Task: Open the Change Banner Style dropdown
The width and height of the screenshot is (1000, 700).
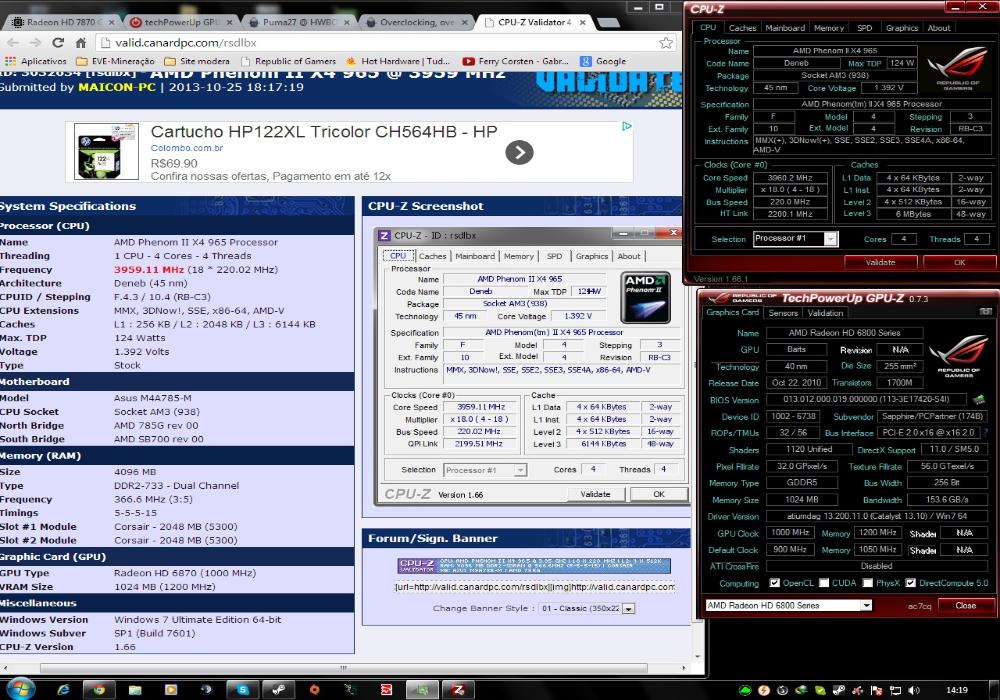Action: tap(628, 609)
